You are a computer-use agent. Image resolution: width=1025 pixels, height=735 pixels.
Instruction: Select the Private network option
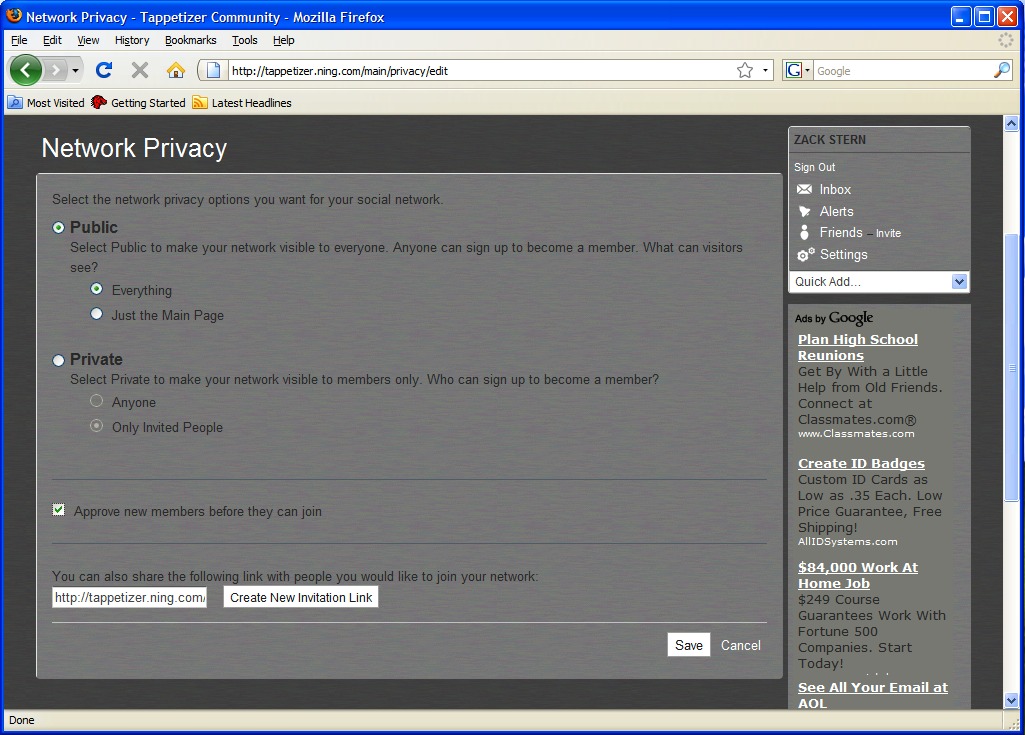59,360
